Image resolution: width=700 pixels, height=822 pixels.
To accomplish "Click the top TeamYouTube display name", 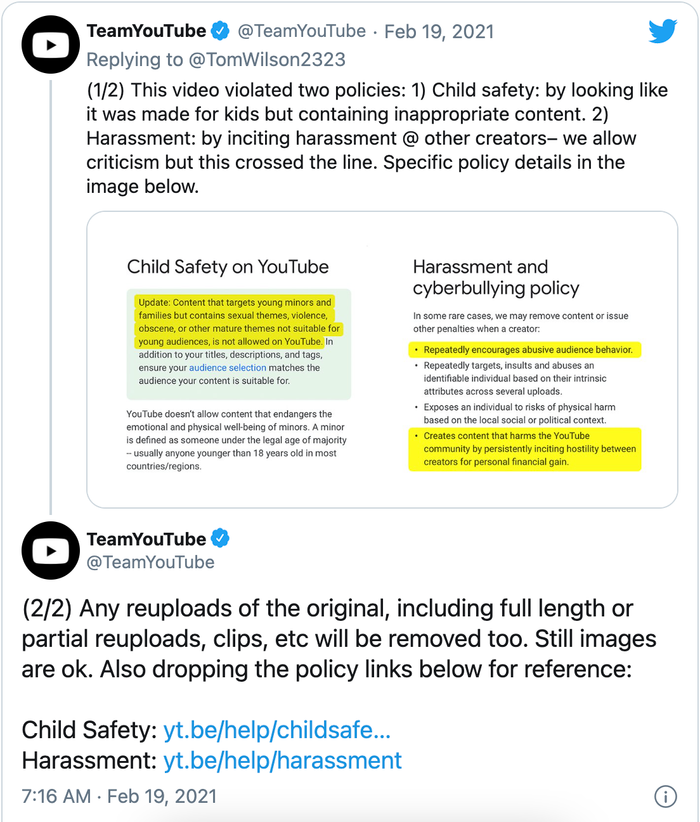I will pyautogui.click(x=146, y=31).
